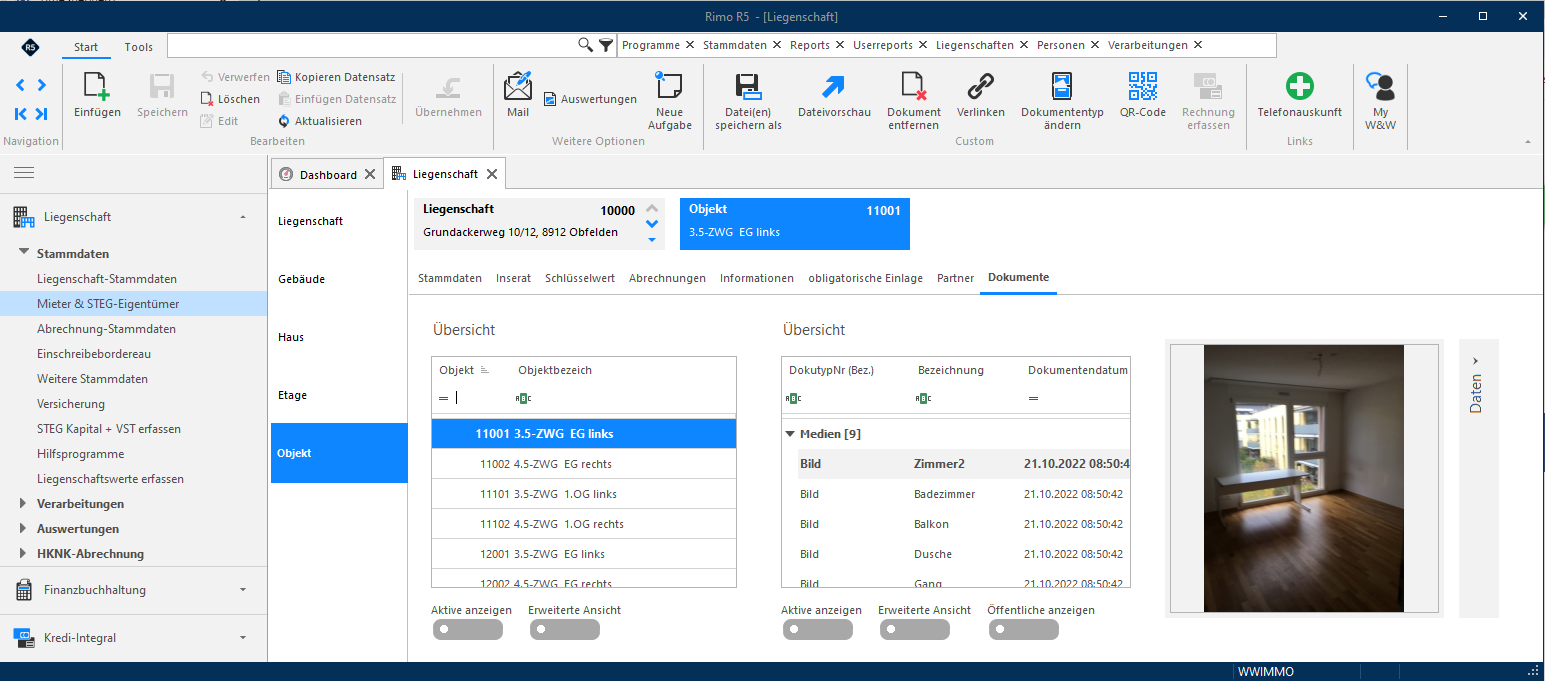1545x681 pixels.
Task: Expand the Verarbeitungen tree node
Action: tap(24, 504)
